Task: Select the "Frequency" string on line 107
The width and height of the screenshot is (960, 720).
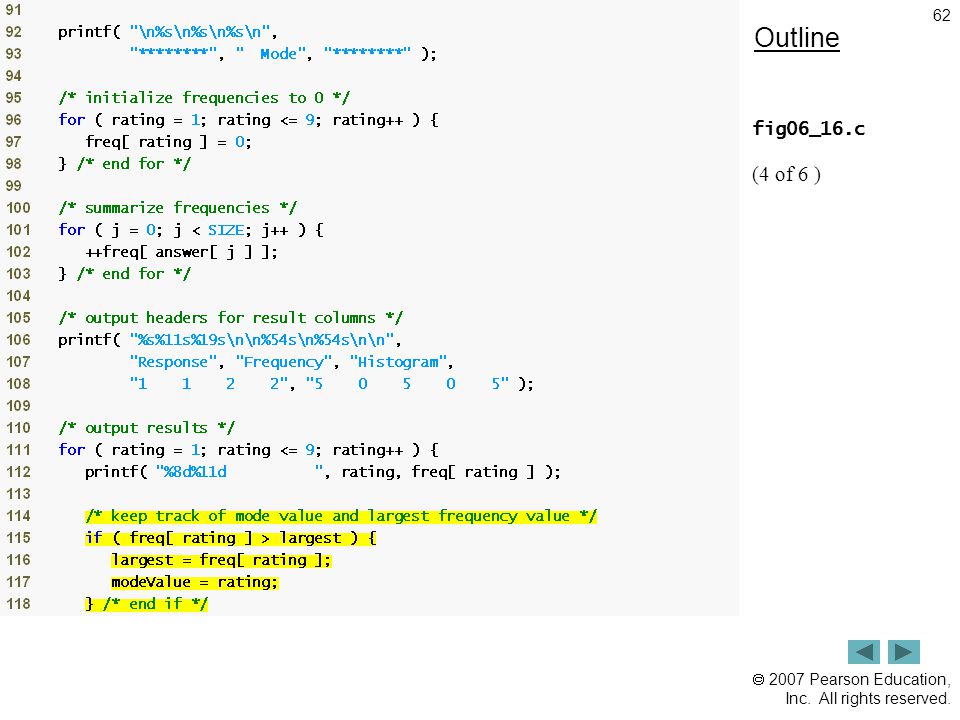Action: [283, 362]
